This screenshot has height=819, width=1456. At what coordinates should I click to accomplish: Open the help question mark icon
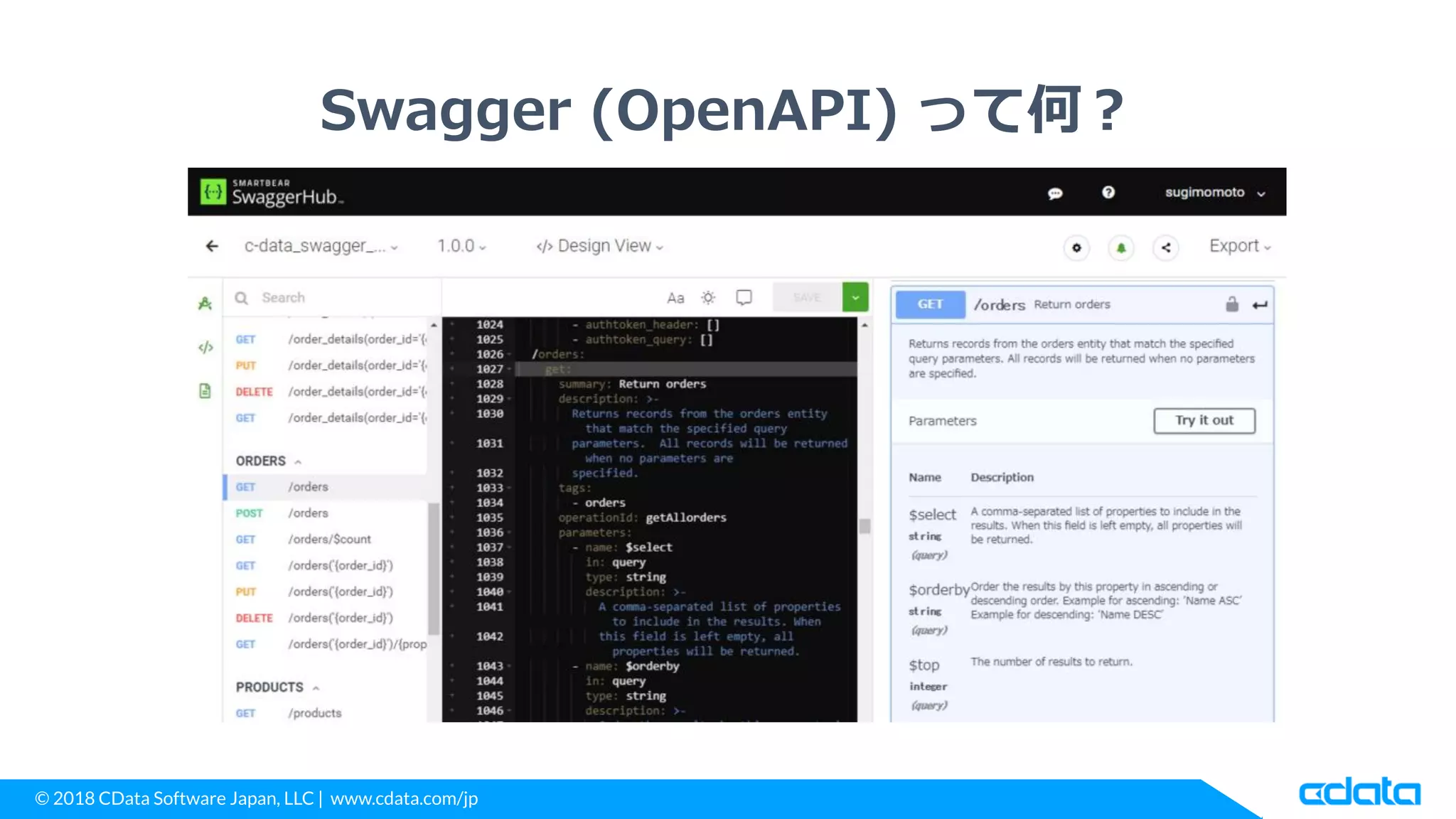click(x=1108, y=193)
